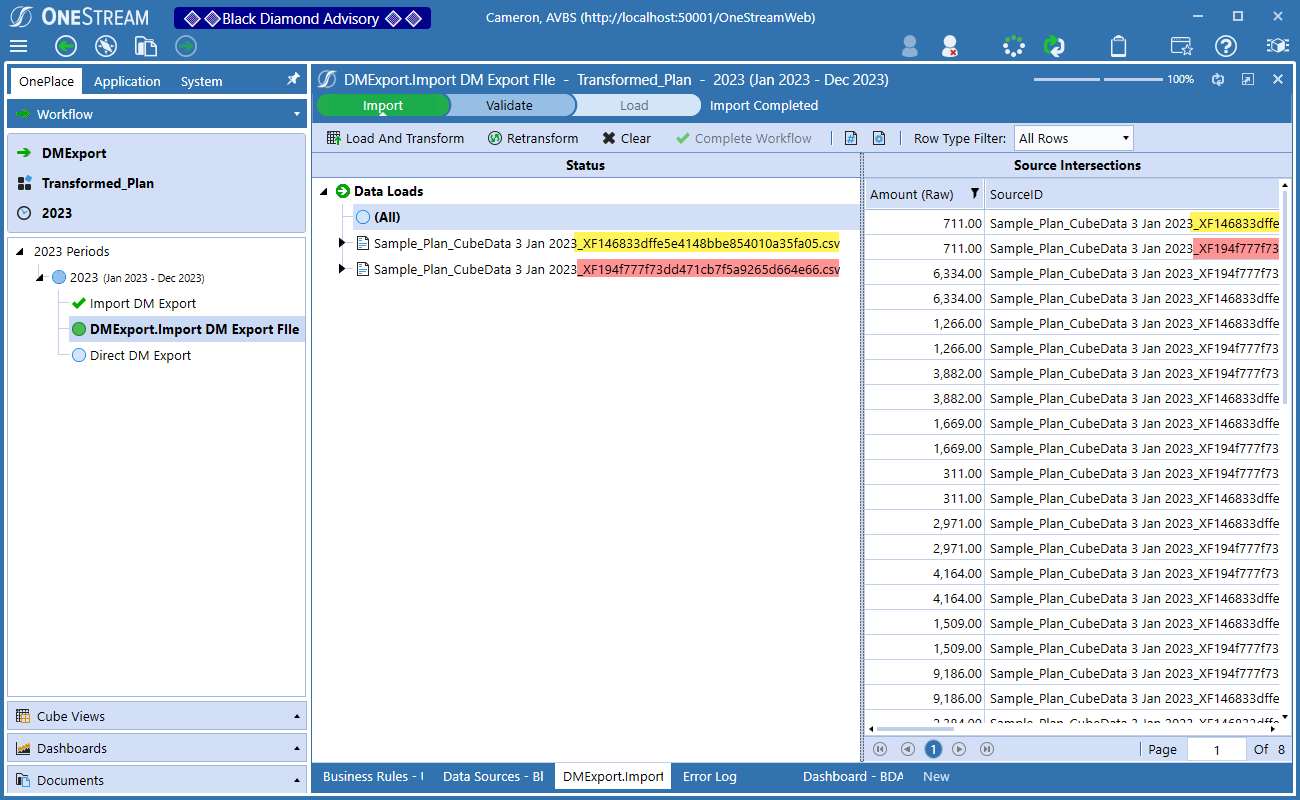Switch to the Application tab
Image resolution: width=1300 pixels, height=800 pixels.
pyautogui.click(x=127, y=81)
